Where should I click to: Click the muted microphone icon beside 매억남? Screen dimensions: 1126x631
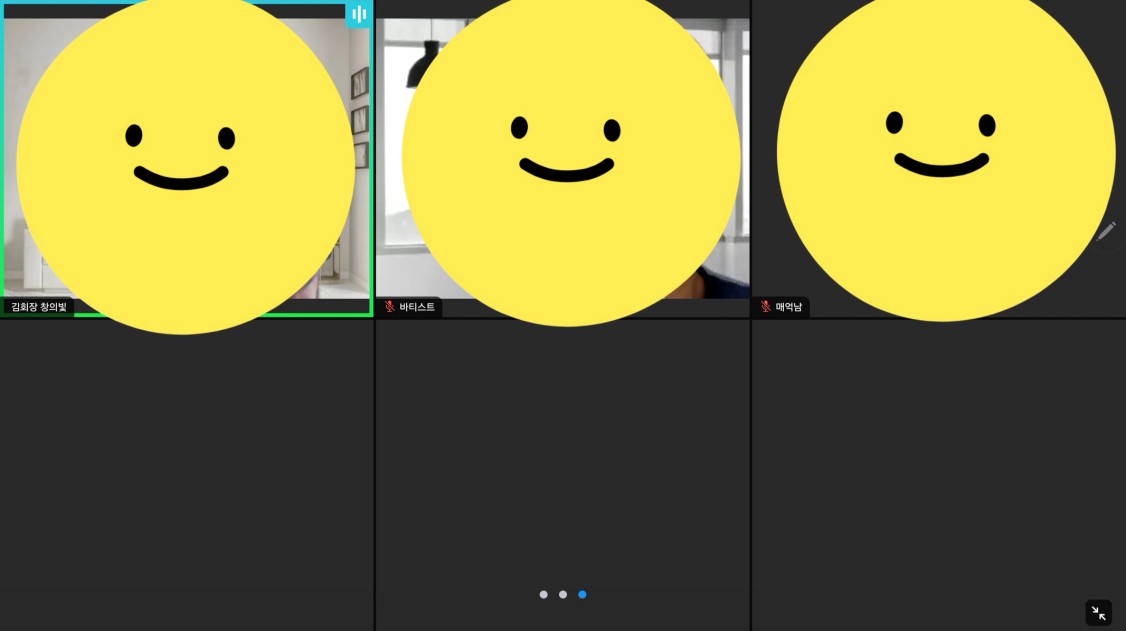pyautogui.click(x=766, y=307)
